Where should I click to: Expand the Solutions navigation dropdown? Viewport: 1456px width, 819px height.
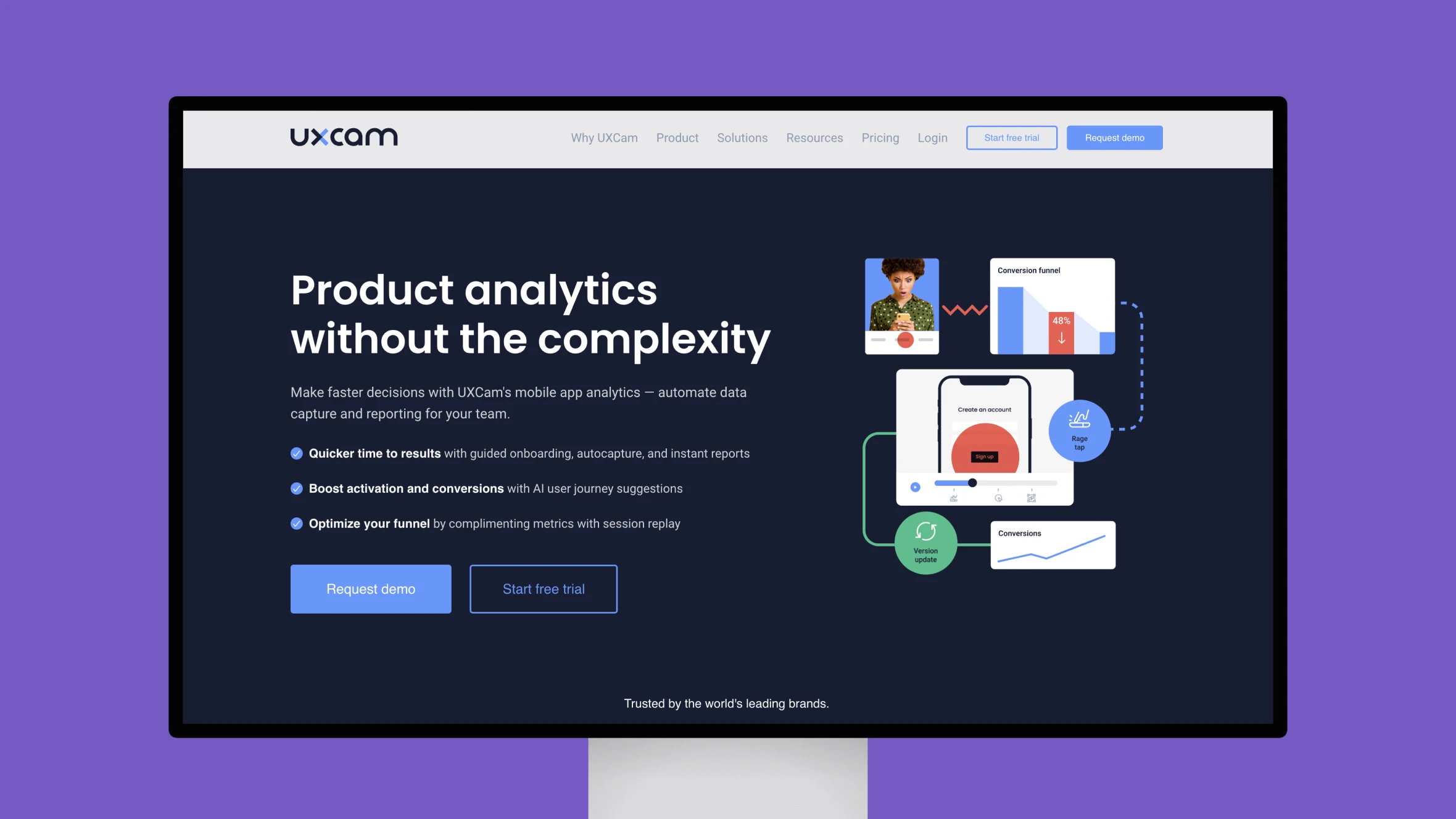point(742,137)
